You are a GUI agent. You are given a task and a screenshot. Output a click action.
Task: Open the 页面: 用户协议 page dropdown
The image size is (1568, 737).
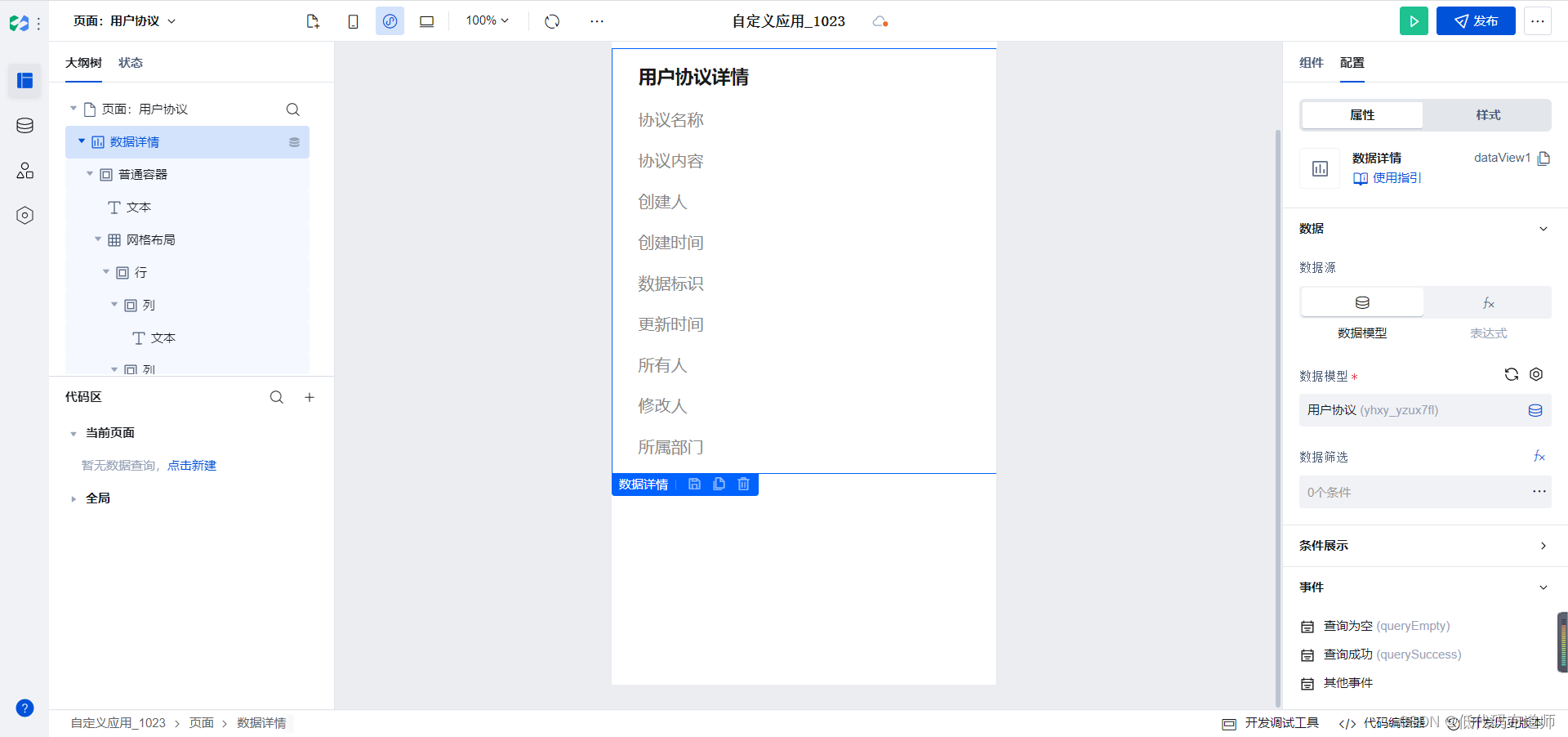click(x=125, y=21)
